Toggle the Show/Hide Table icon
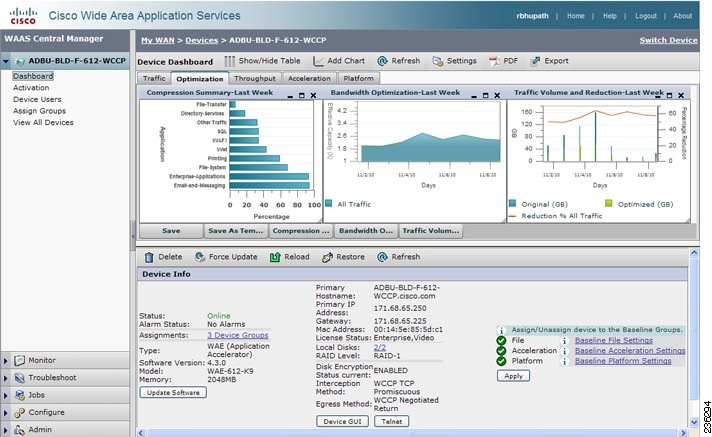The image size is (712, 437). pos(229,61)
